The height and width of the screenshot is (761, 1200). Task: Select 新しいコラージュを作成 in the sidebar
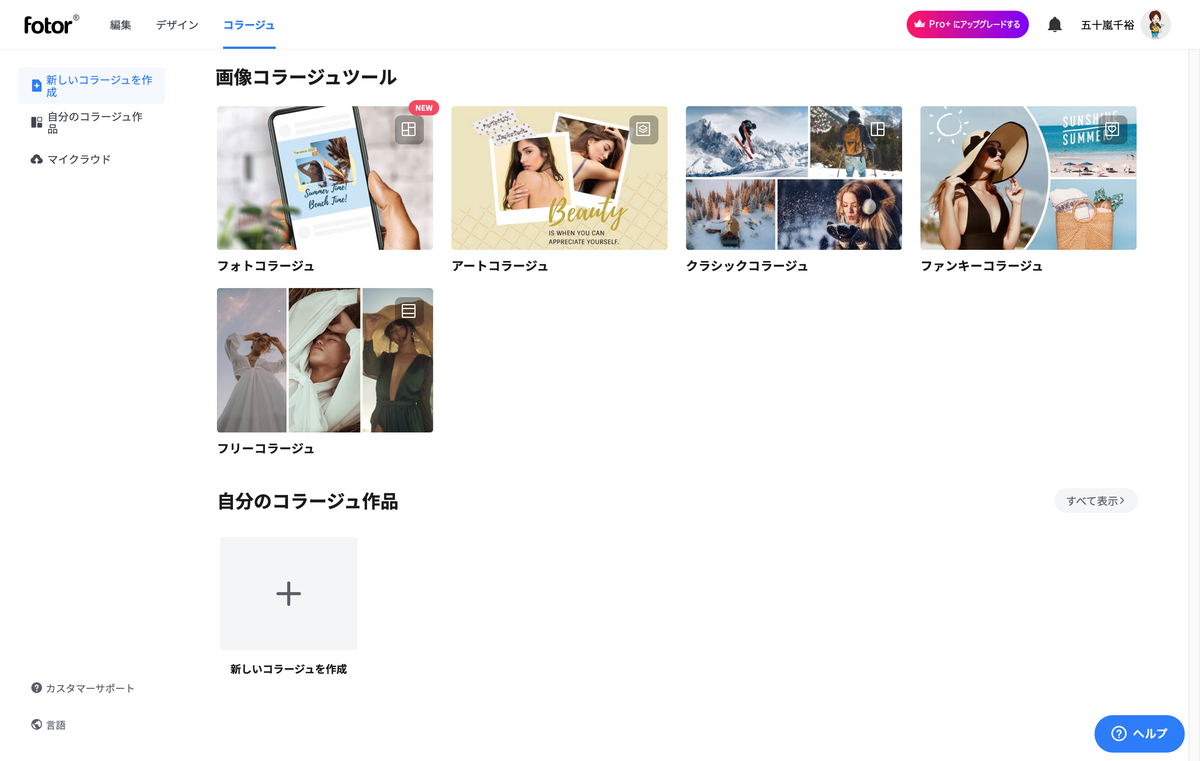91,86
